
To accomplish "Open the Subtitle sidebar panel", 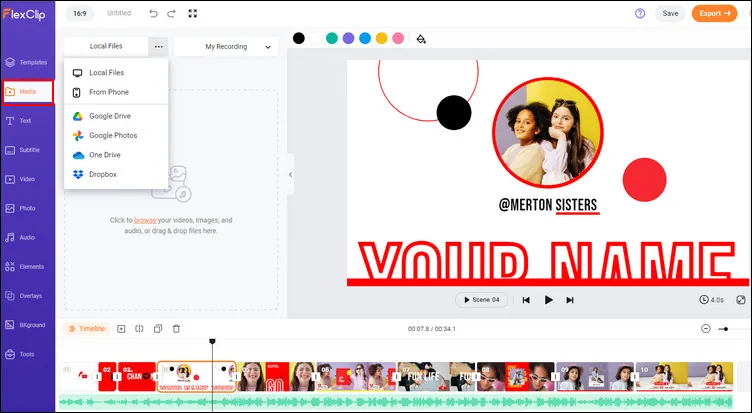I will point(23,150).
